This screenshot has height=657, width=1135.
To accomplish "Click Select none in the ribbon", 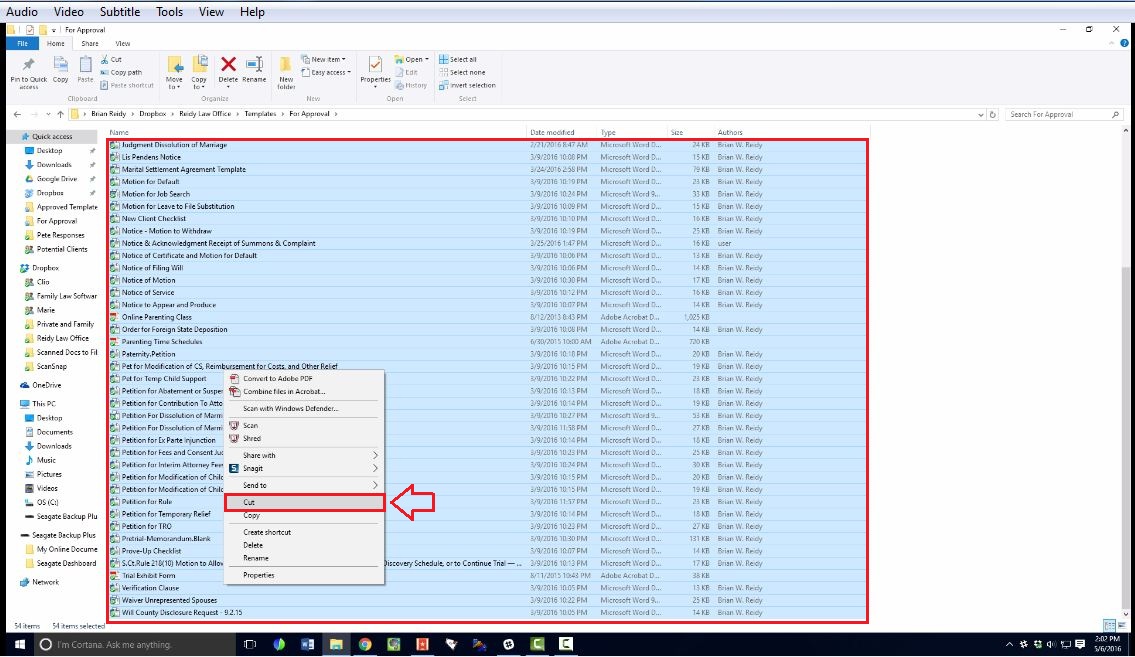I will click(462, 72).
